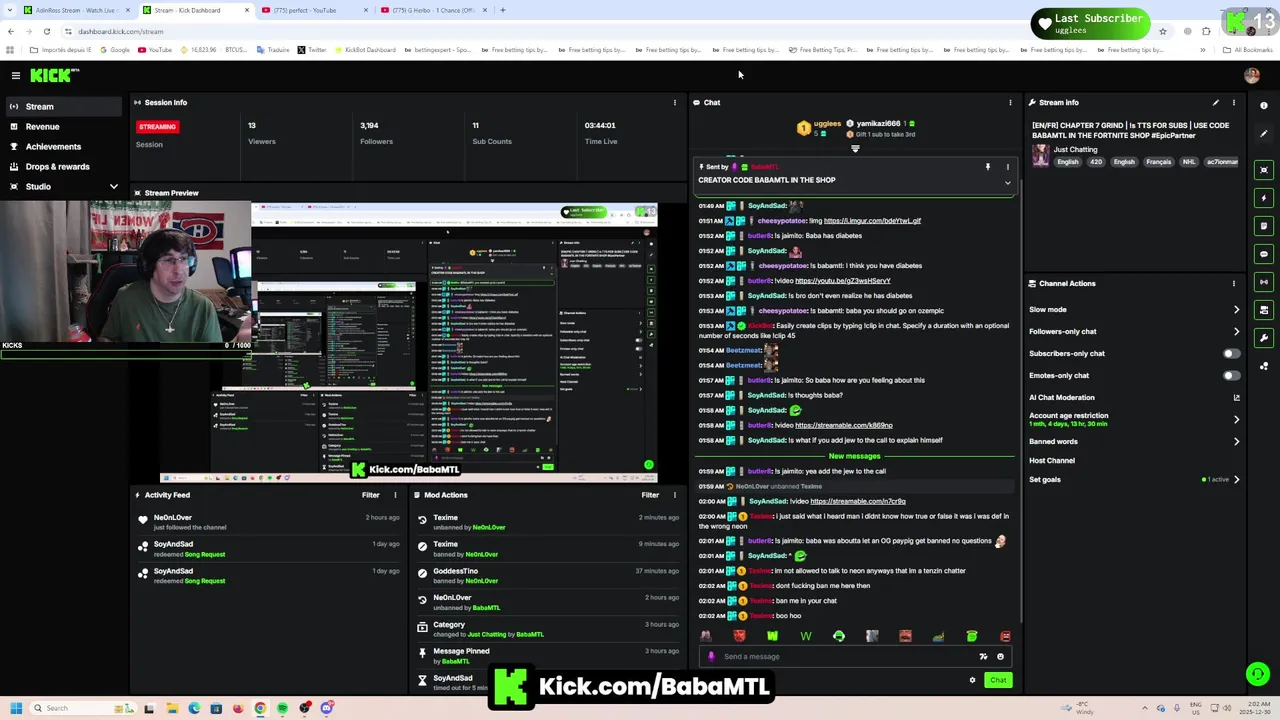Open the system clock in taskbar

1255,708
